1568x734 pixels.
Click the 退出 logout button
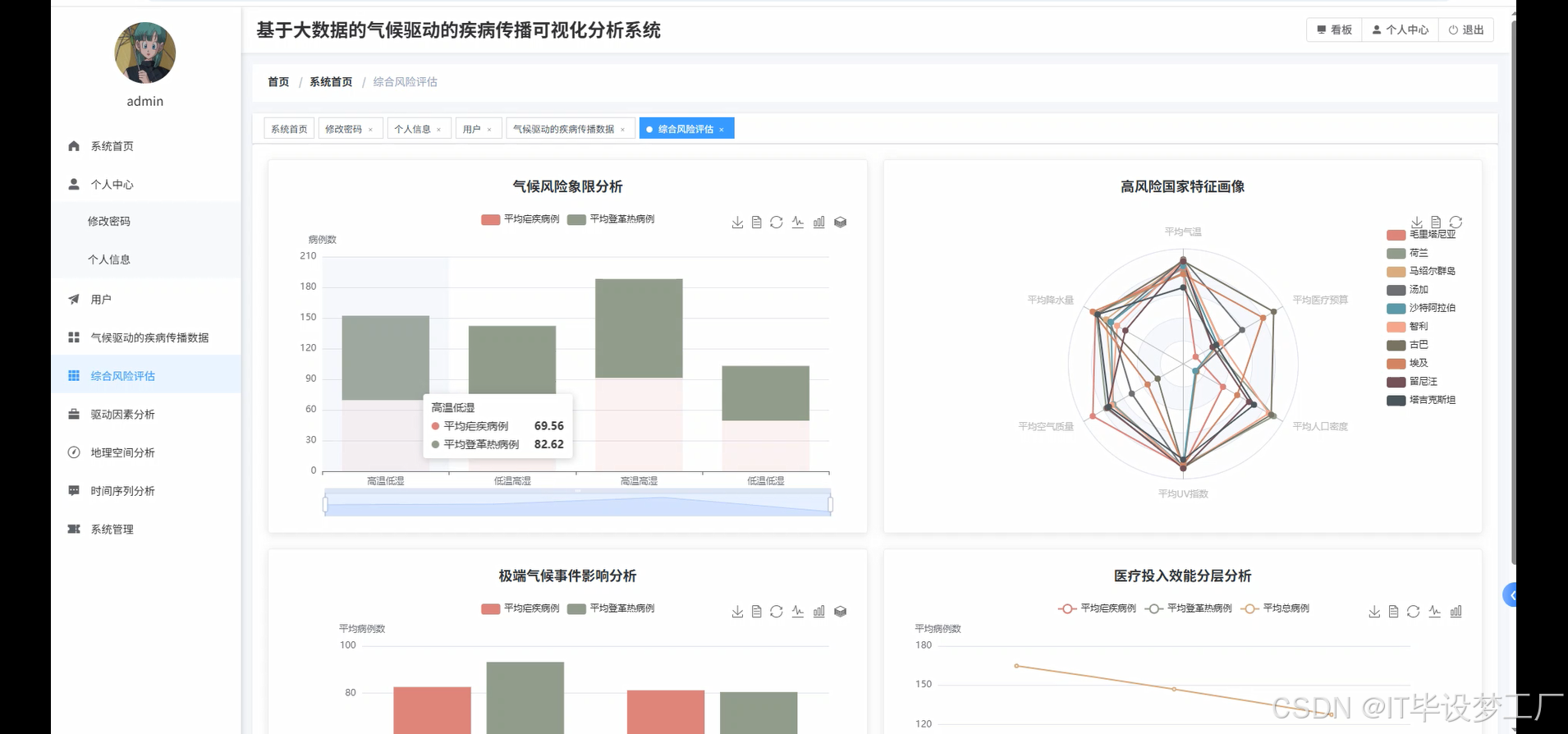click(1466, 30)
